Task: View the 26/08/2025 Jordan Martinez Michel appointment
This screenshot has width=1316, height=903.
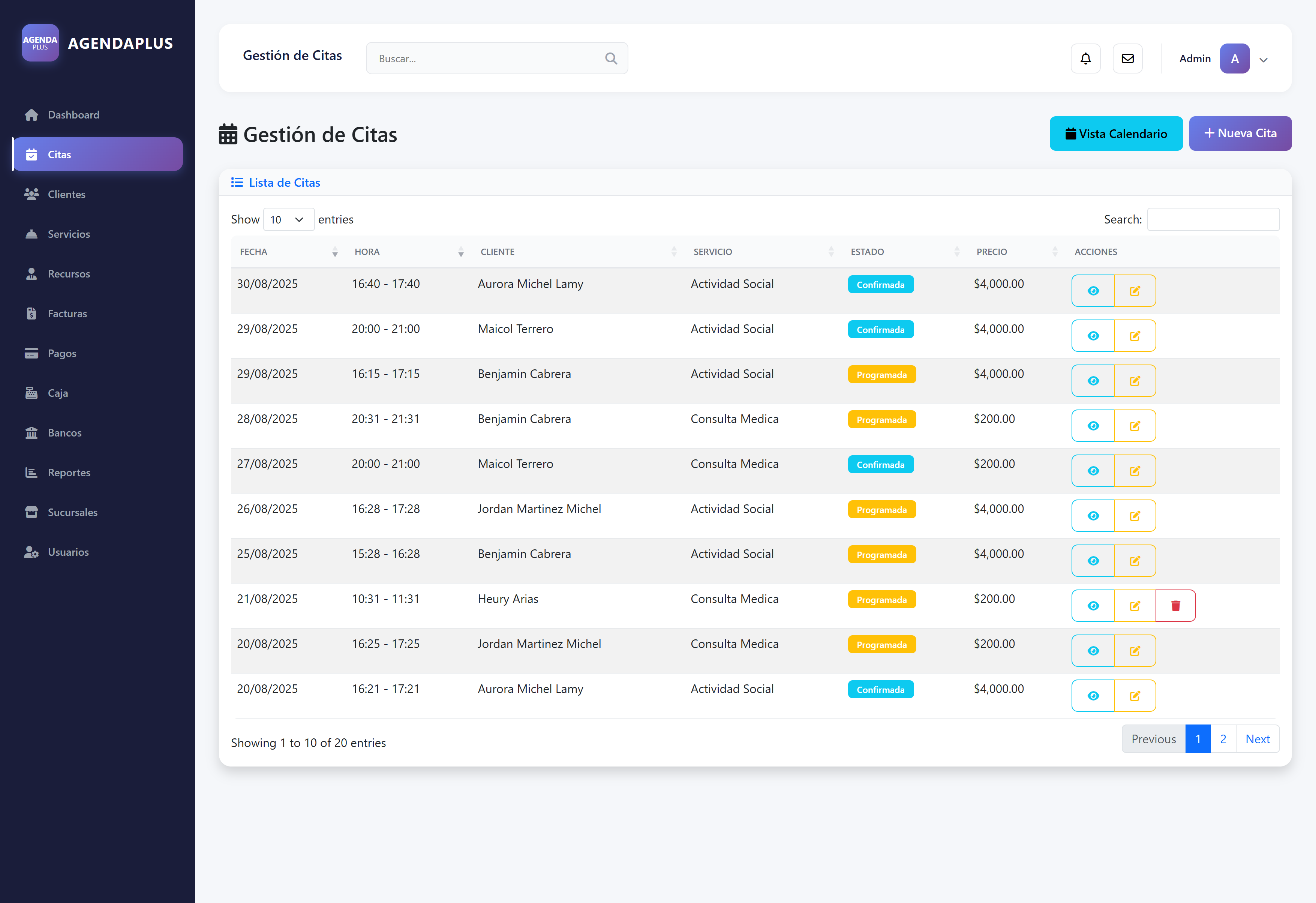Action: (1093, 516)
